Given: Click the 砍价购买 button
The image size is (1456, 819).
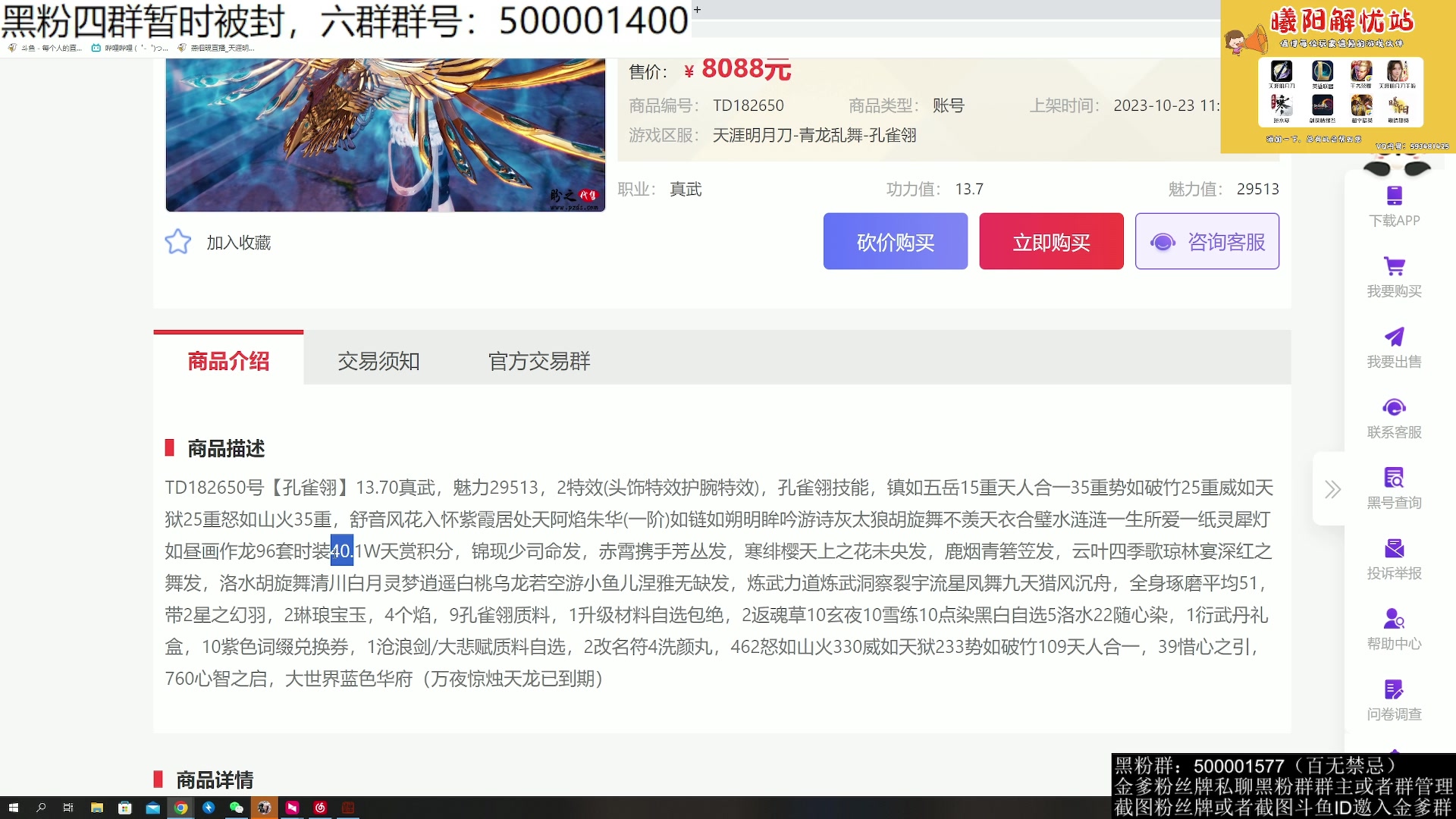Looking at the screenshot, I should pos(895,242).
